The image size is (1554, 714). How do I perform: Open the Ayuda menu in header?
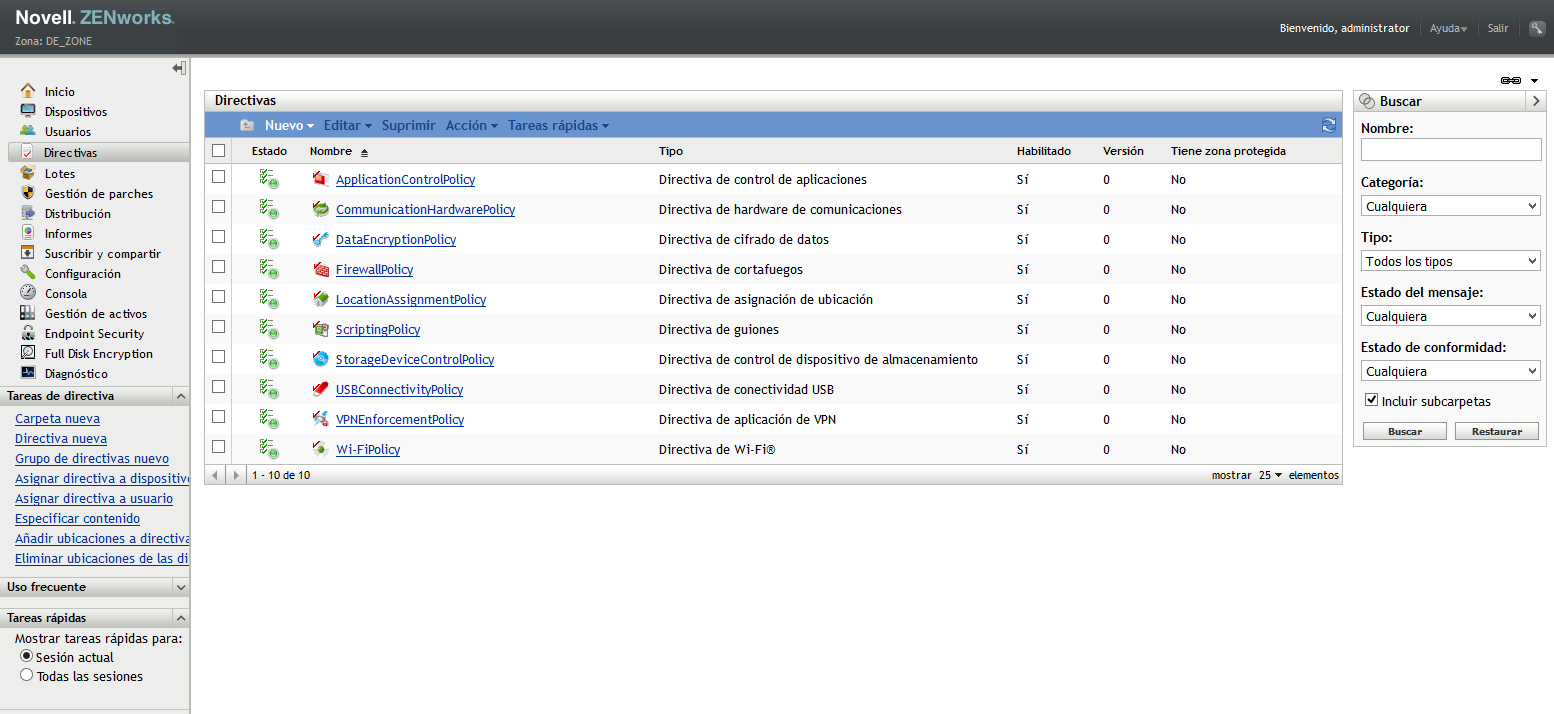[1448, 28]
